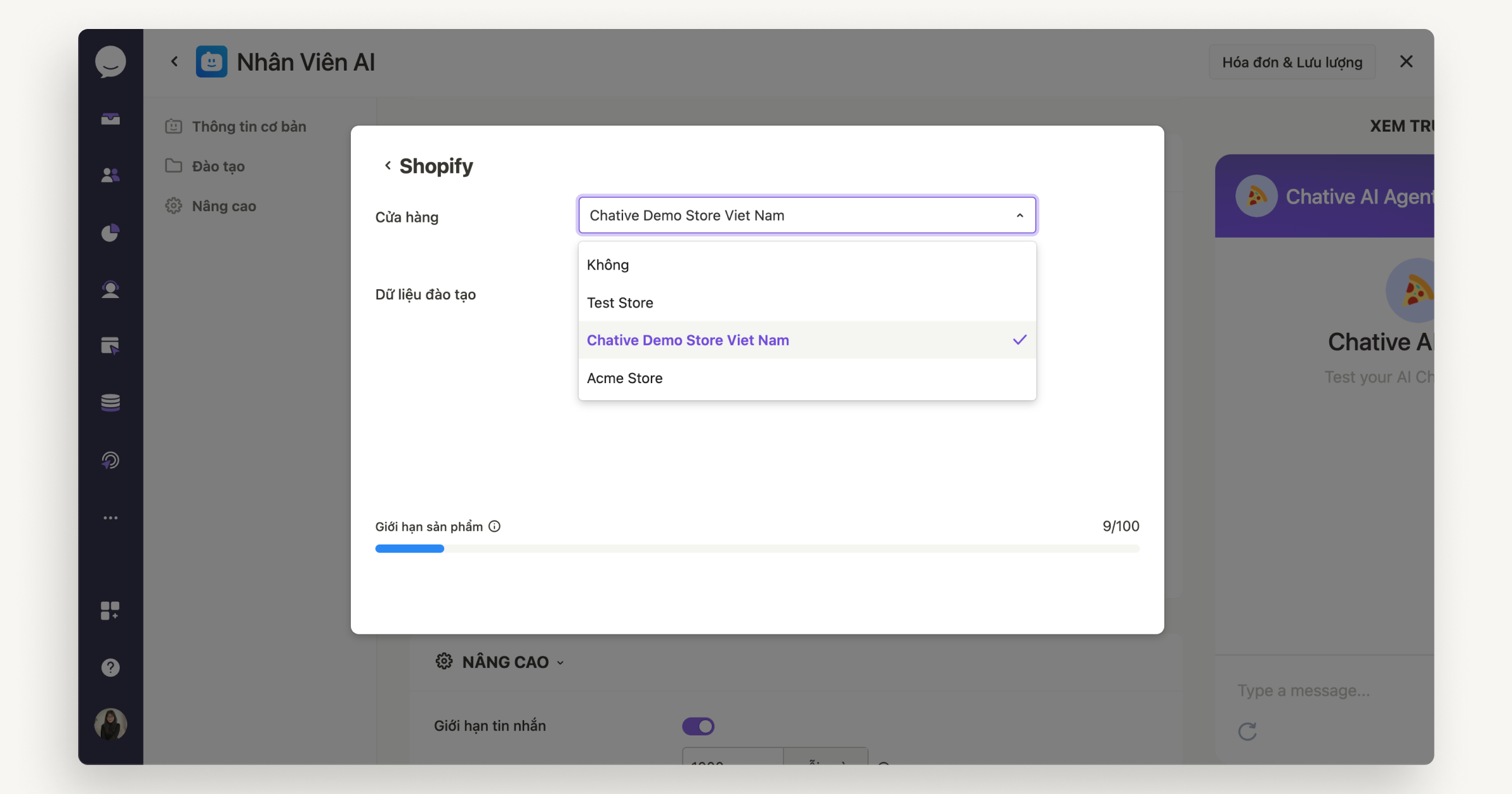
Task: Toggle the Giới hạn tin nhắn switch
Action: pos(697,726)
